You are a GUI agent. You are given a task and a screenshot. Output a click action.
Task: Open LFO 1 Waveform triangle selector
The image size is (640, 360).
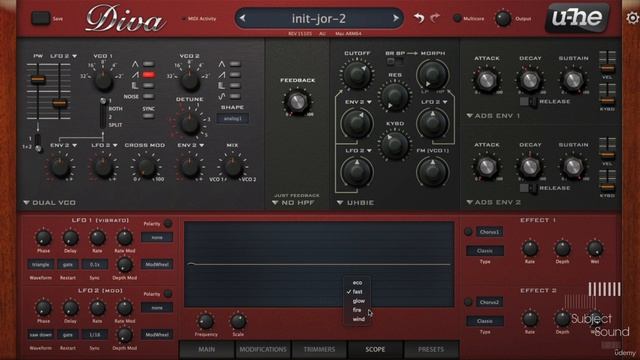41,264
